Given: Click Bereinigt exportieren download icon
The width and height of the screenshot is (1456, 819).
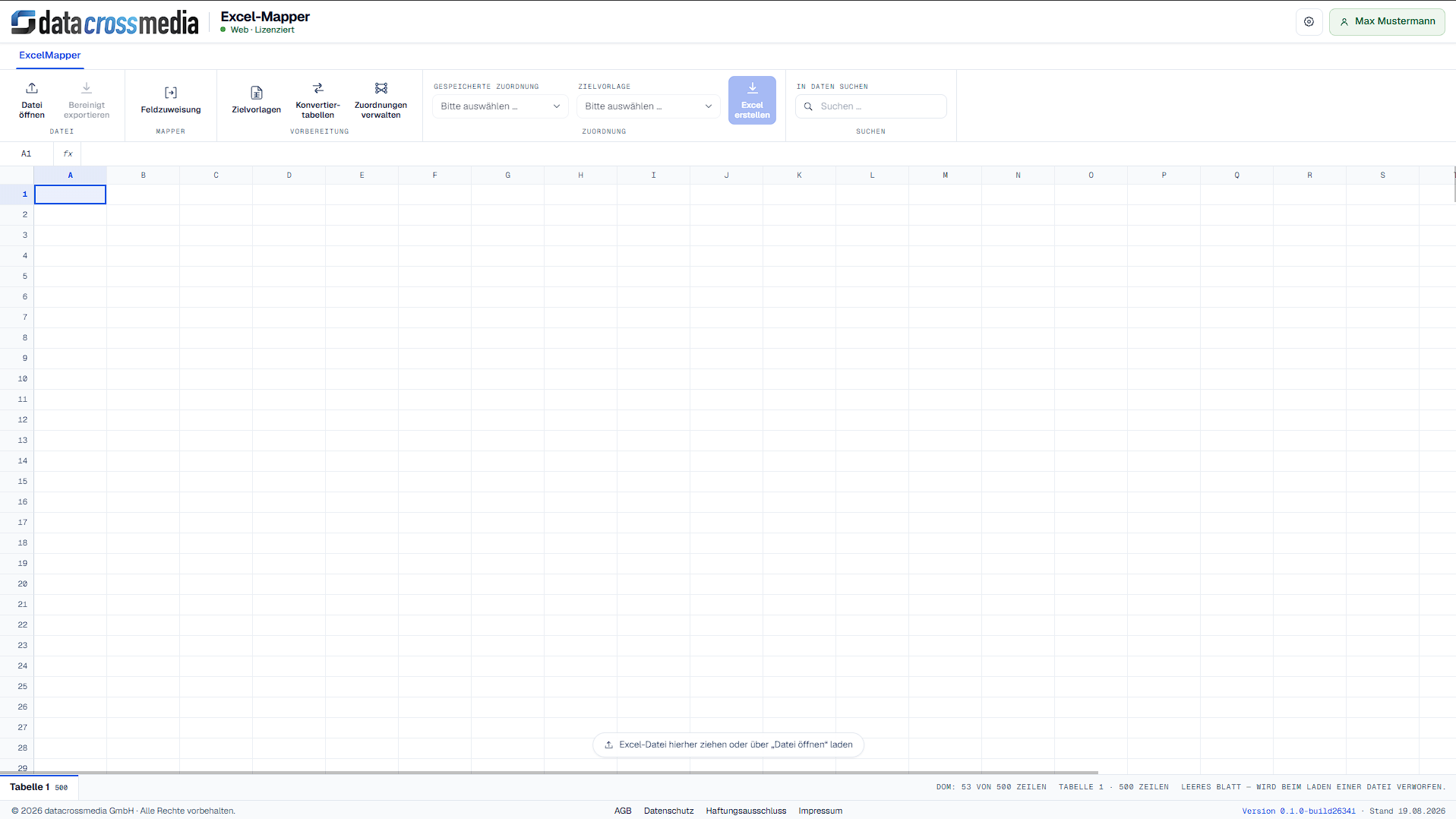Looking at the screenshot, I should [87, 88].
